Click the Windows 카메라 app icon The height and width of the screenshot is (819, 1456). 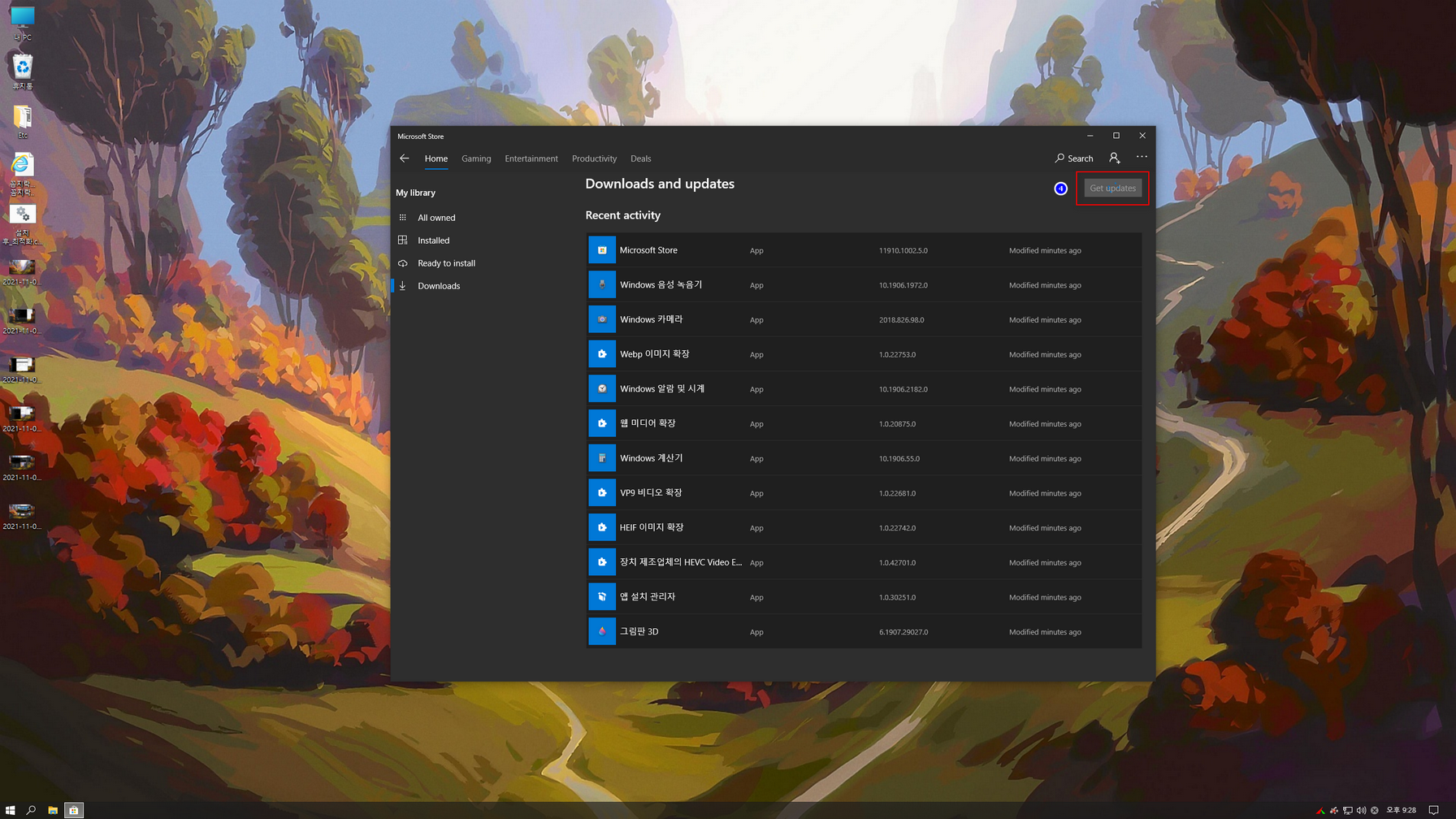pyautogui.click(x=602, y=319)
